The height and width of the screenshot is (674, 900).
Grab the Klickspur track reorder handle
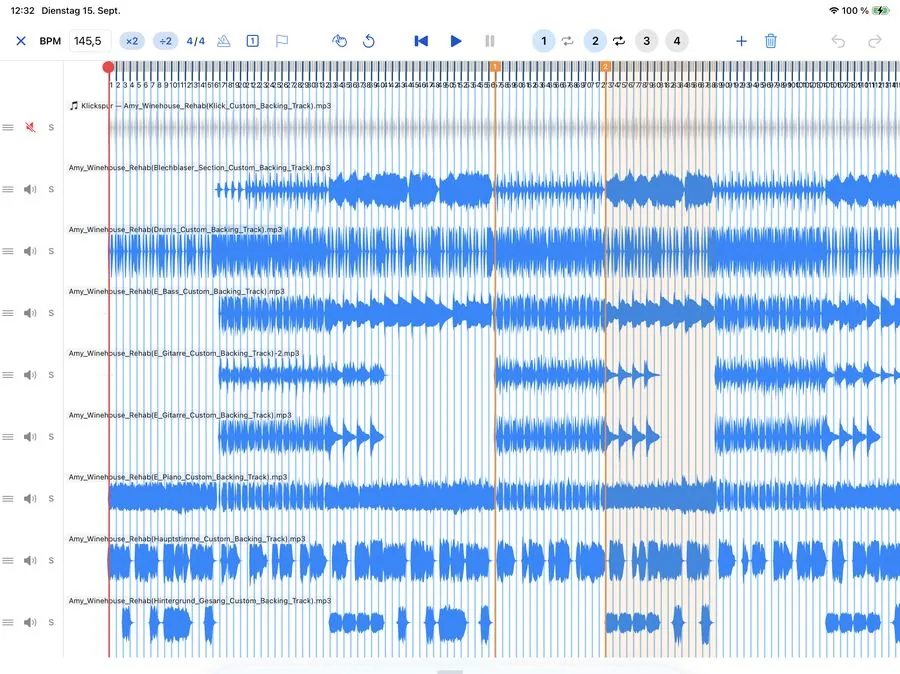coord(8,127)
